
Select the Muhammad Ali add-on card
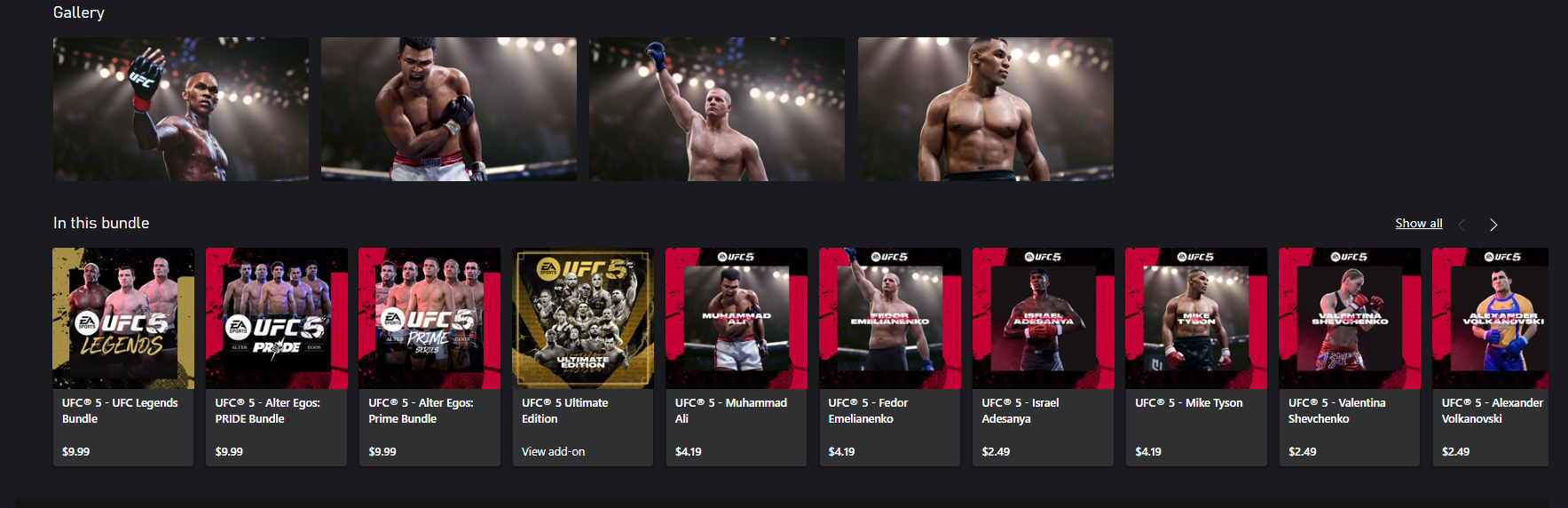coord(737,356)
